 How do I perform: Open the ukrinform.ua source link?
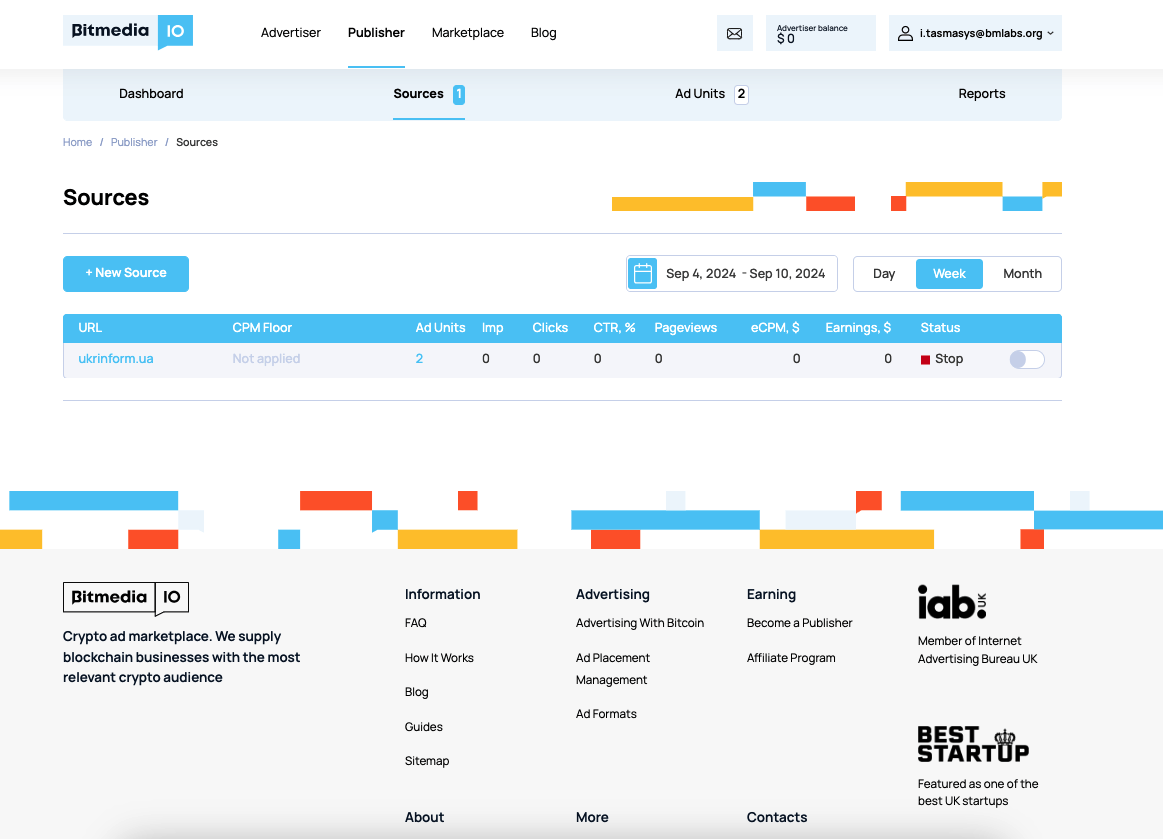click(x=116, y=359)
